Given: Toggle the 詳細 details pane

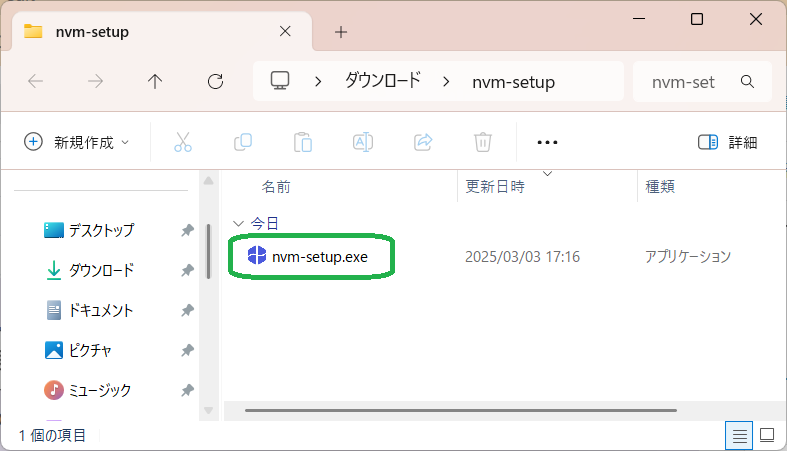Looking at the screenshot, I should (727, 142).
